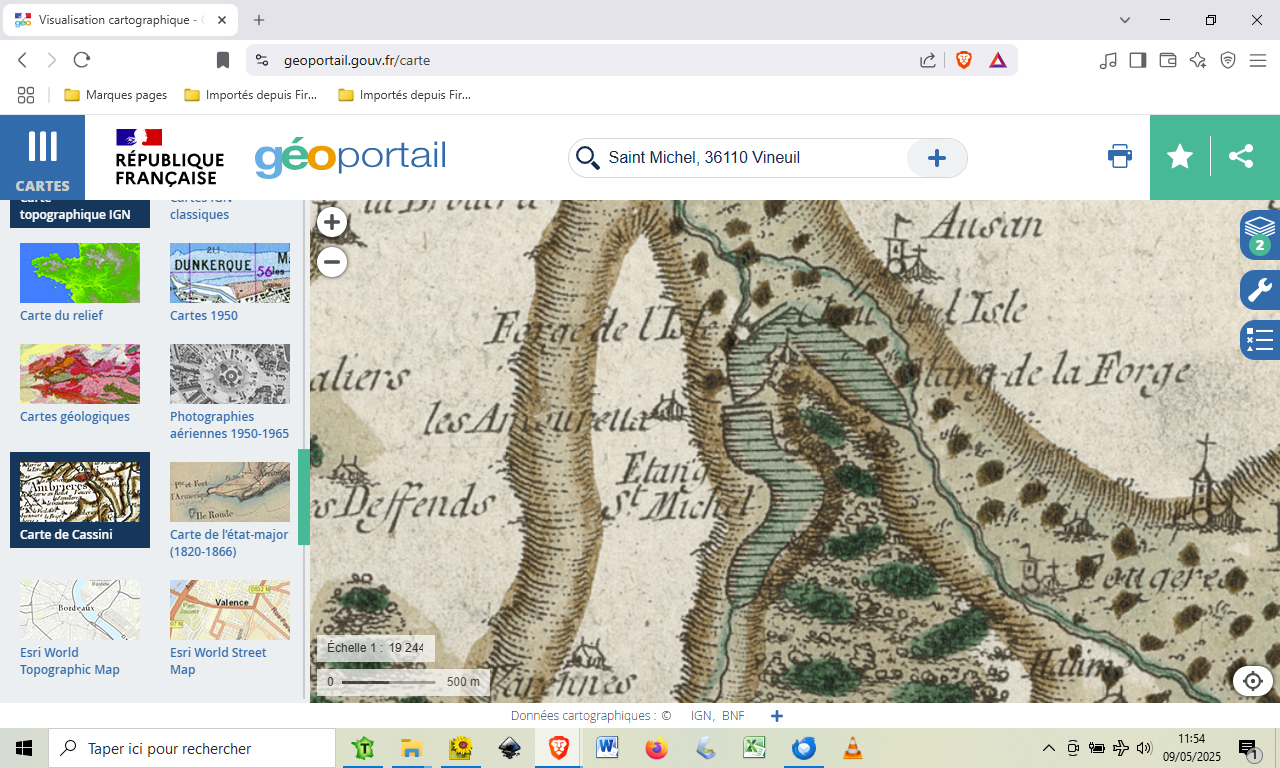Reload the page

(x=82, y=60)
